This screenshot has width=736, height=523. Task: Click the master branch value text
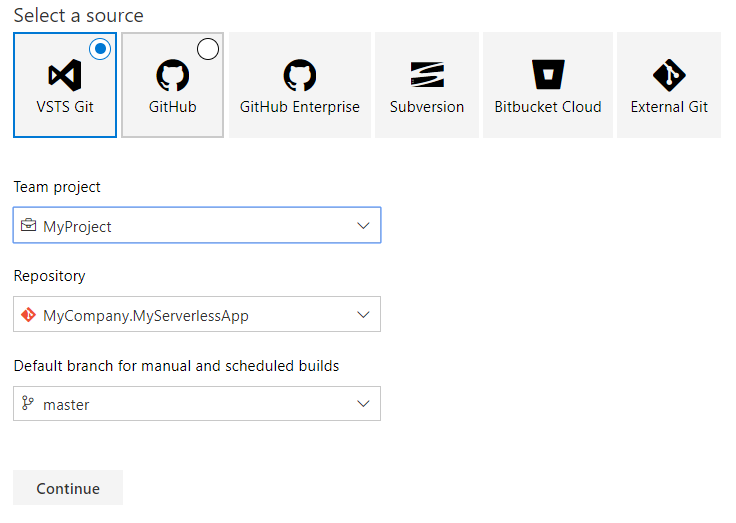(x=66, y=405)
